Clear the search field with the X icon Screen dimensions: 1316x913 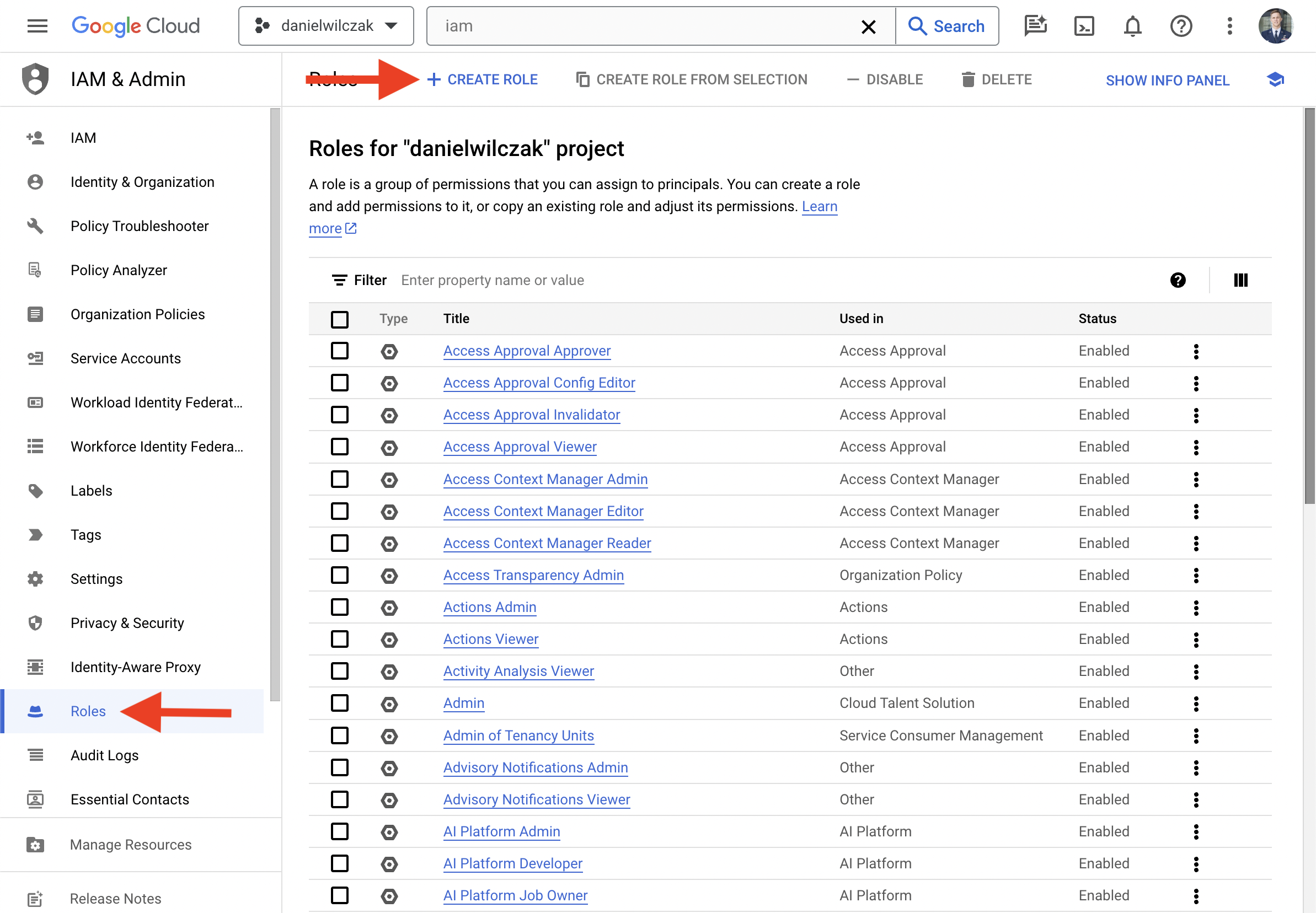[868, 26]
